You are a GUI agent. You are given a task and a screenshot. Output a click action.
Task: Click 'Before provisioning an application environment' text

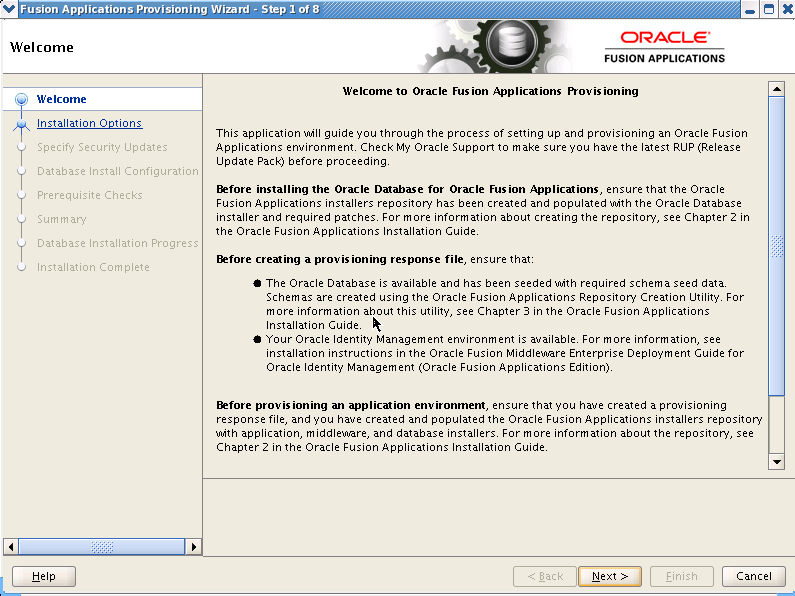(351, 405)
